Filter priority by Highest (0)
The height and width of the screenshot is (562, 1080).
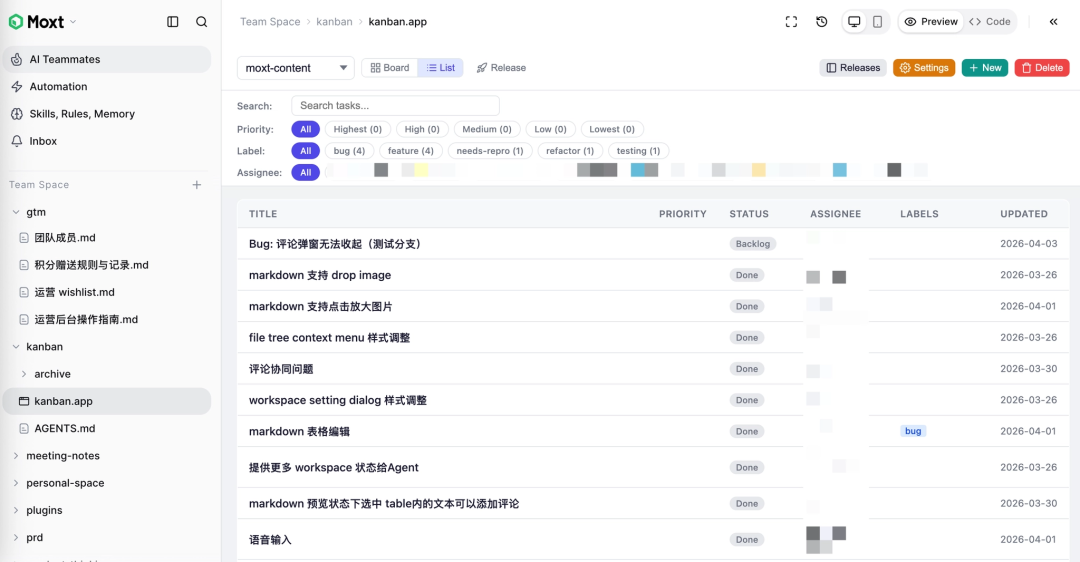click(x=357, y=129)
